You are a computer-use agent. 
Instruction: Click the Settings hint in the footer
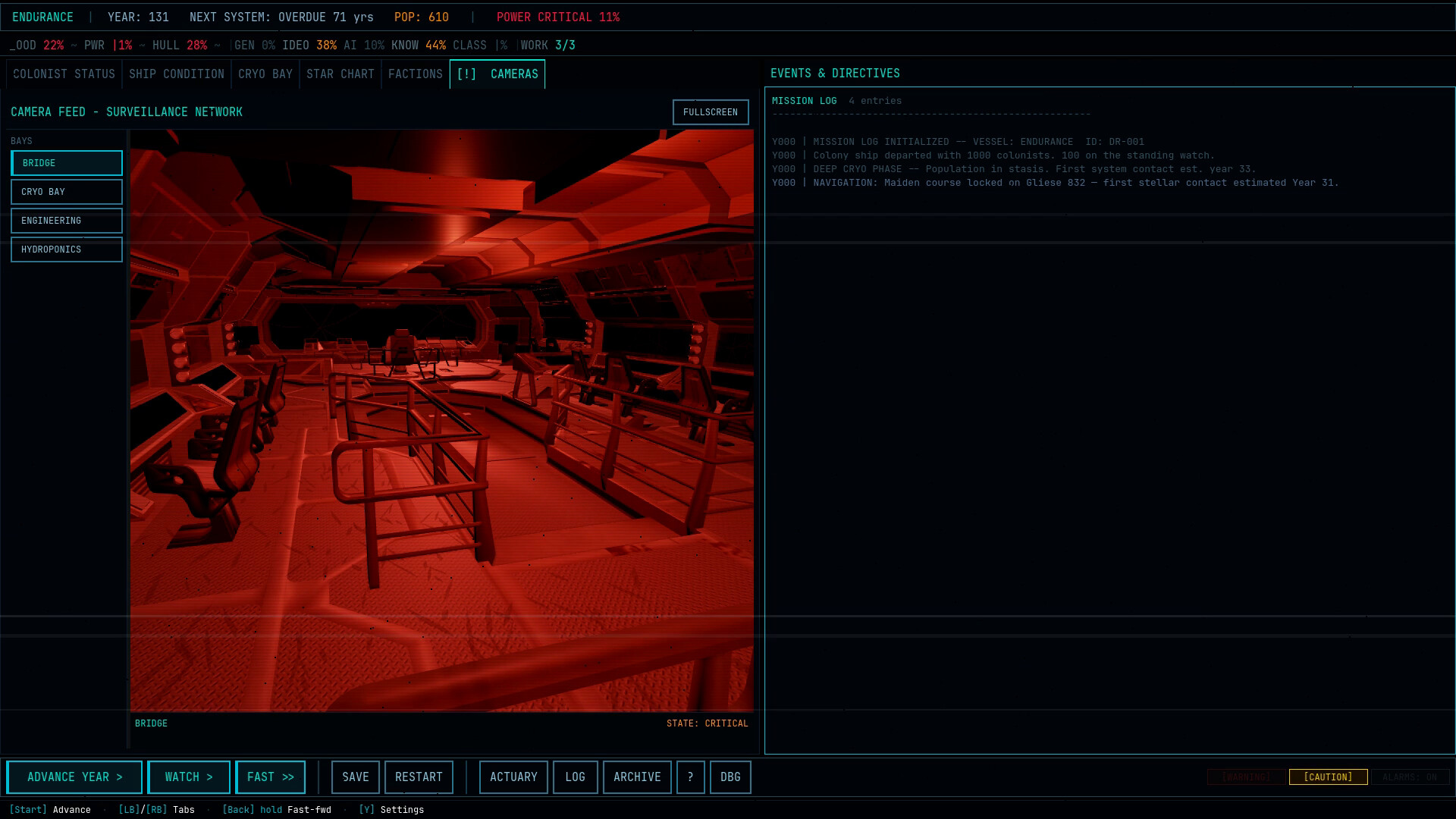391,810
